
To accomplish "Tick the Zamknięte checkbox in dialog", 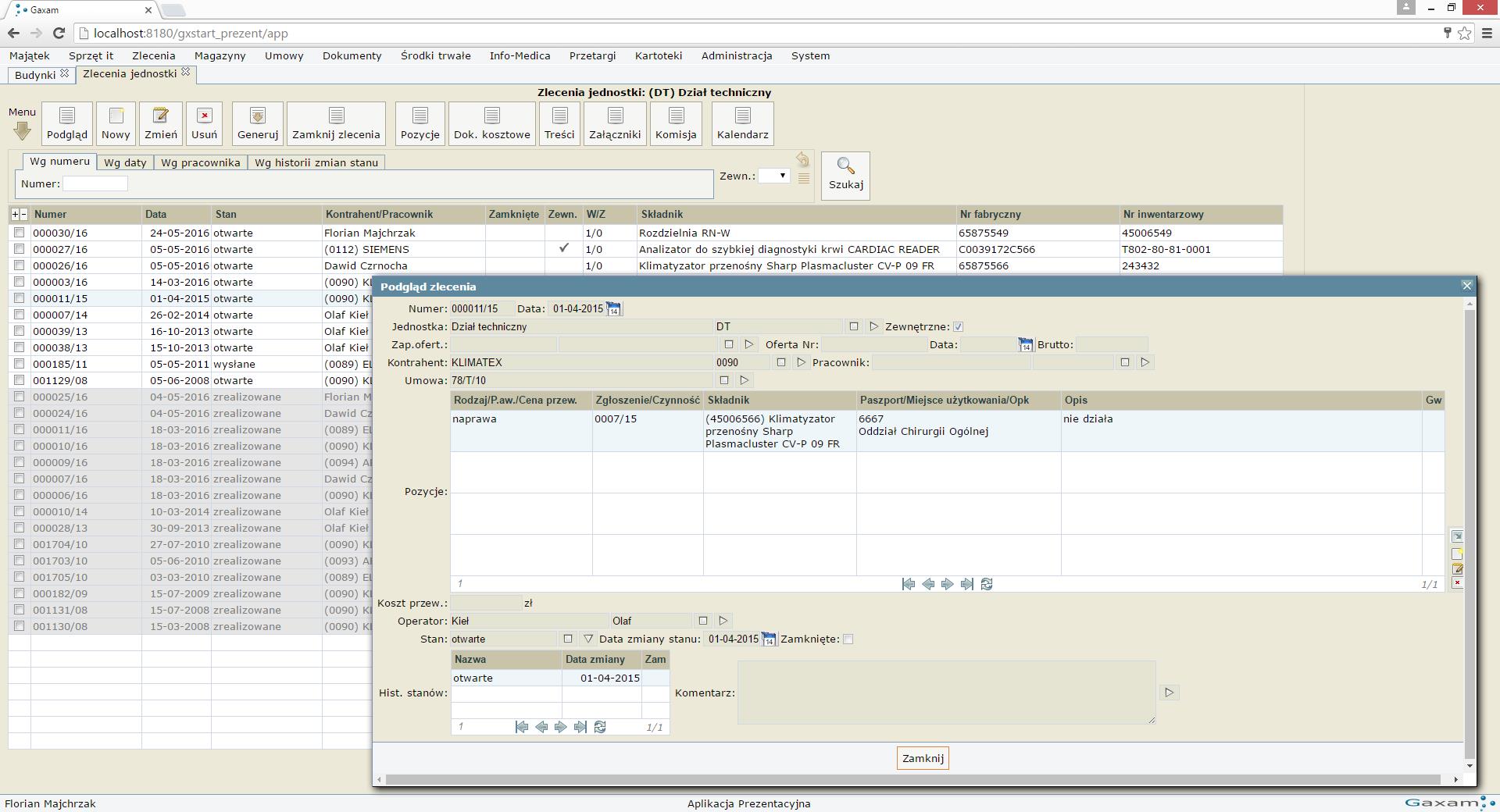I will [848, 639].
